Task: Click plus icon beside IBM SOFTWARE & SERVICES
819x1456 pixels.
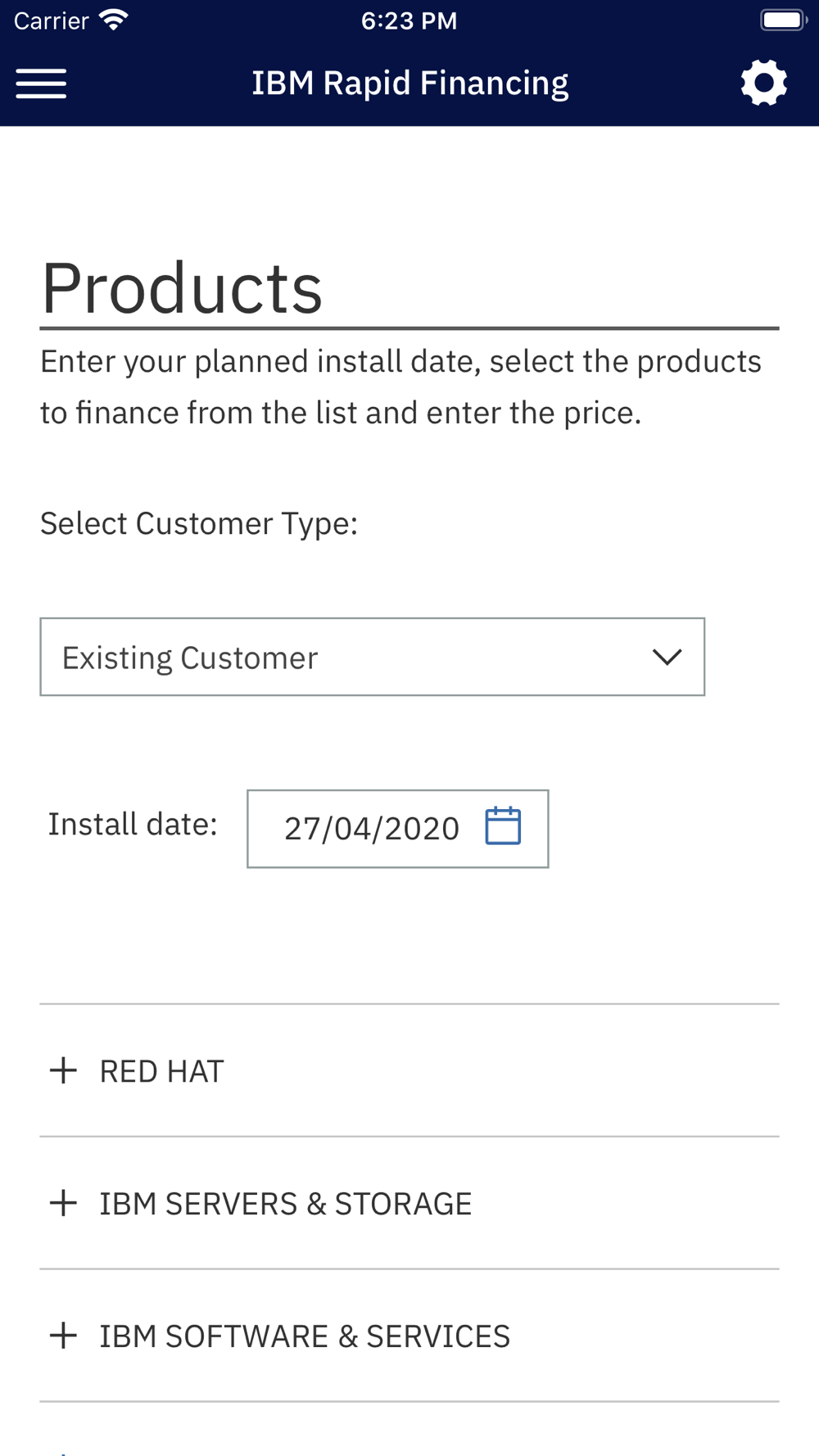Action: click(63, 1336)
